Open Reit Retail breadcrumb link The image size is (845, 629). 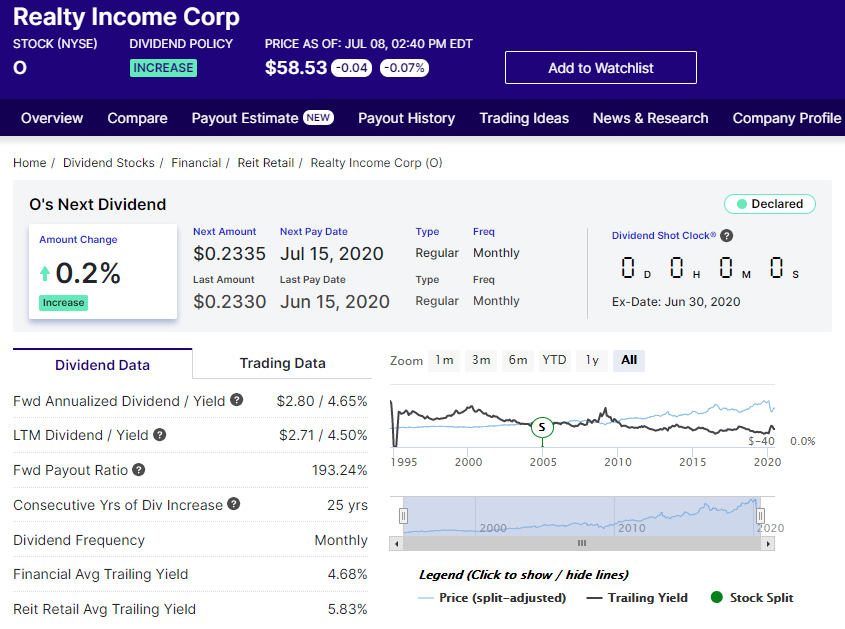(x=266, y=163)
